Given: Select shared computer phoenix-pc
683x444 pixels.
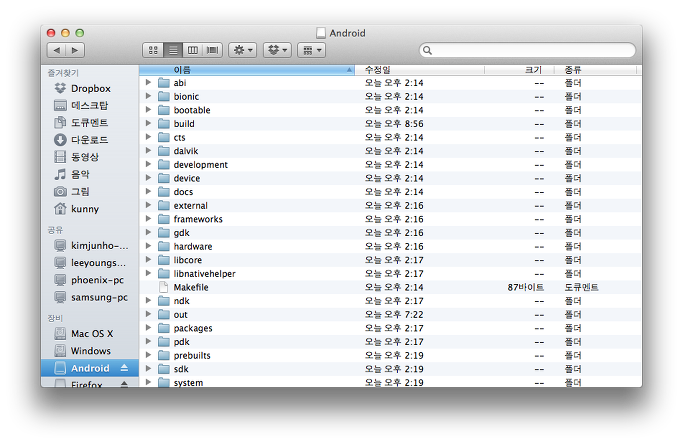Looking at the screenshot, I should tap(89, 280).
